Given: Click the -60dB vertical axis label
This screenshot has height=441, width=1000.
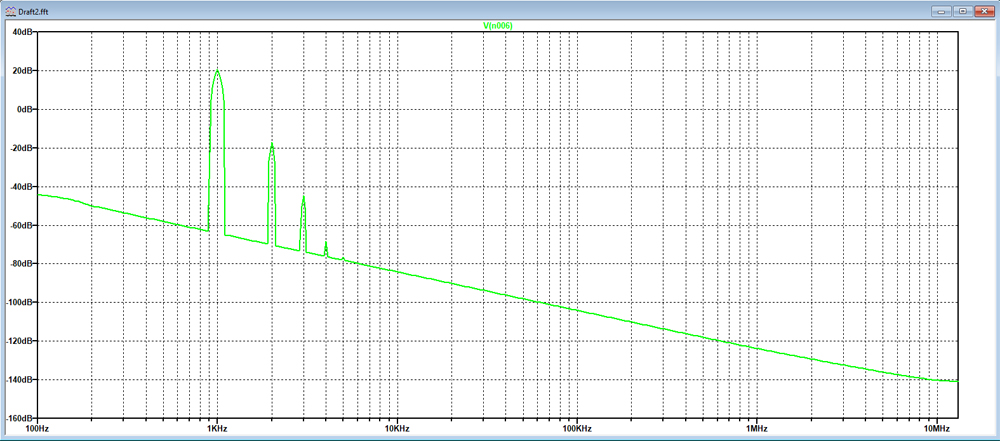Looking at the screenshot, I should [x=21, y=225].
